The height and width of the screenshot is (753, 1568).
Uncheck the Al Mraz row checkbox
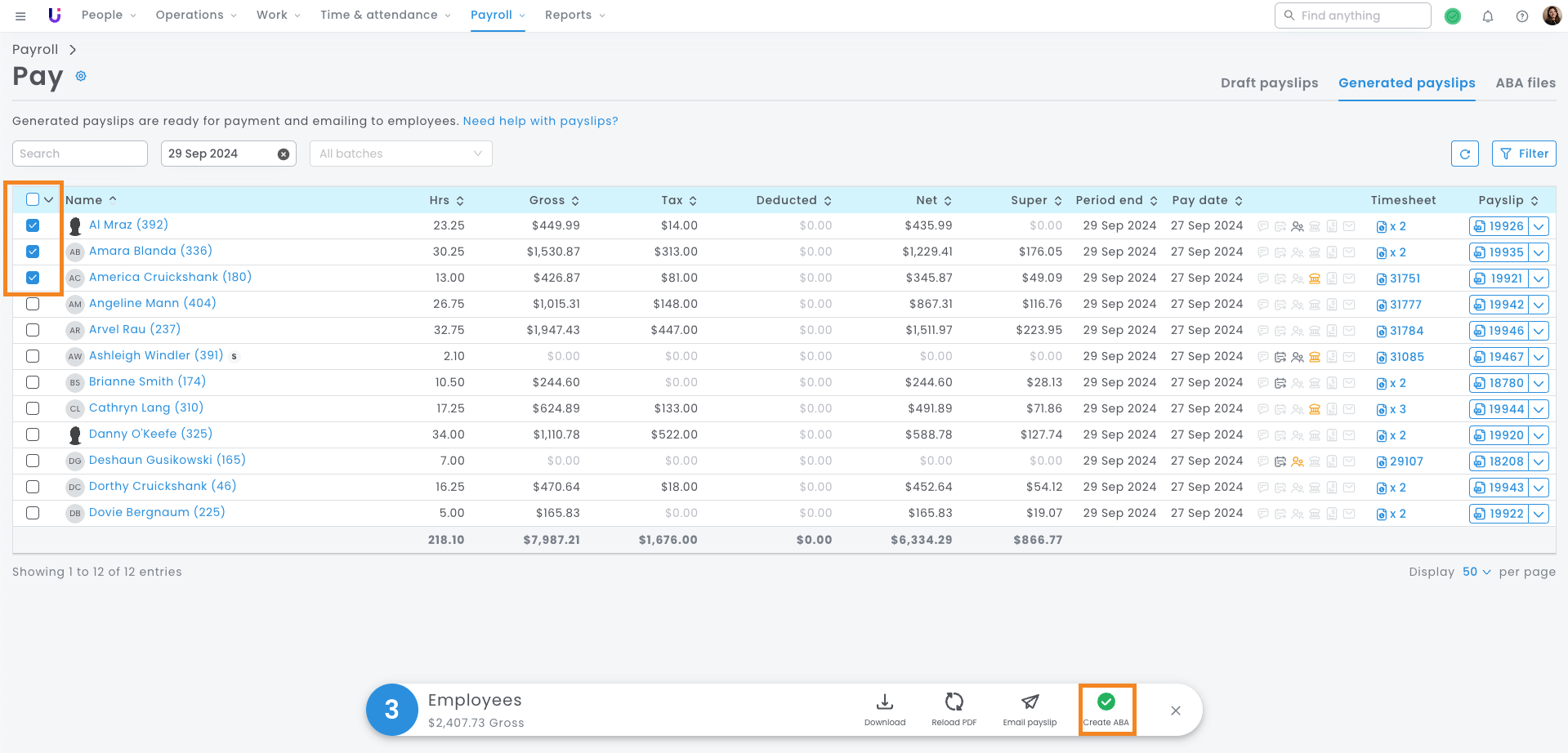33,225
